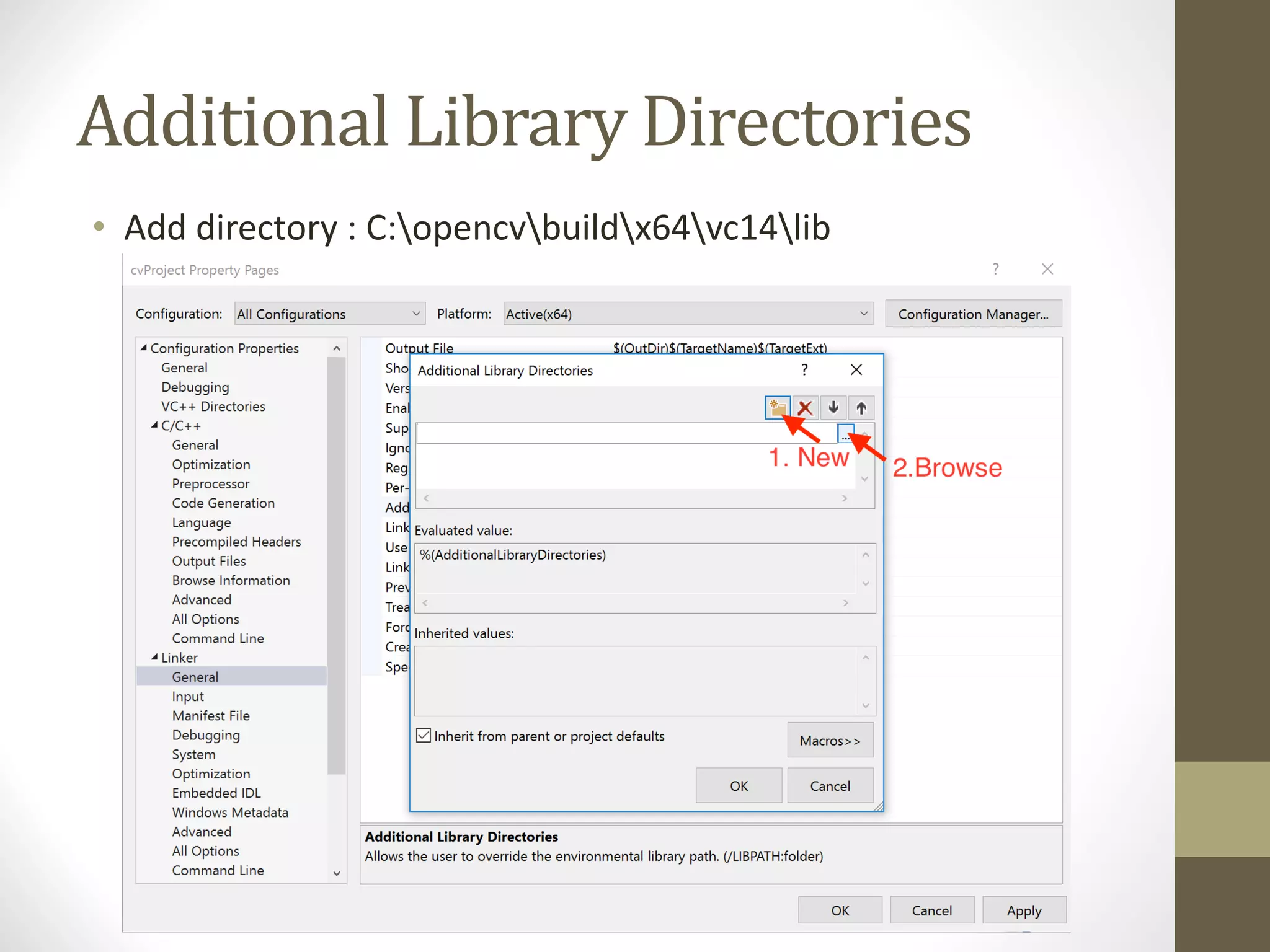Click the empty directory entry text field
The width and height of the screenshot is (1270, 952).
tap(620, 434)
